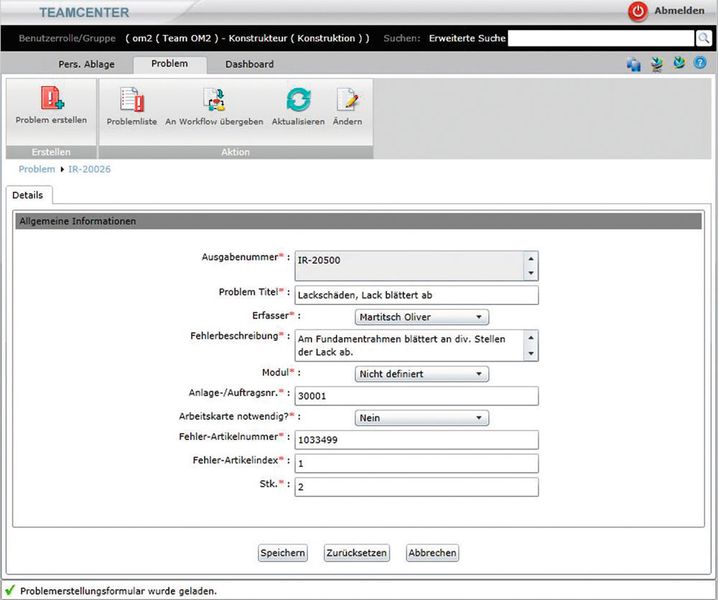Open the blue help question icon
718x600 pixels.
(x=700, y=64)
